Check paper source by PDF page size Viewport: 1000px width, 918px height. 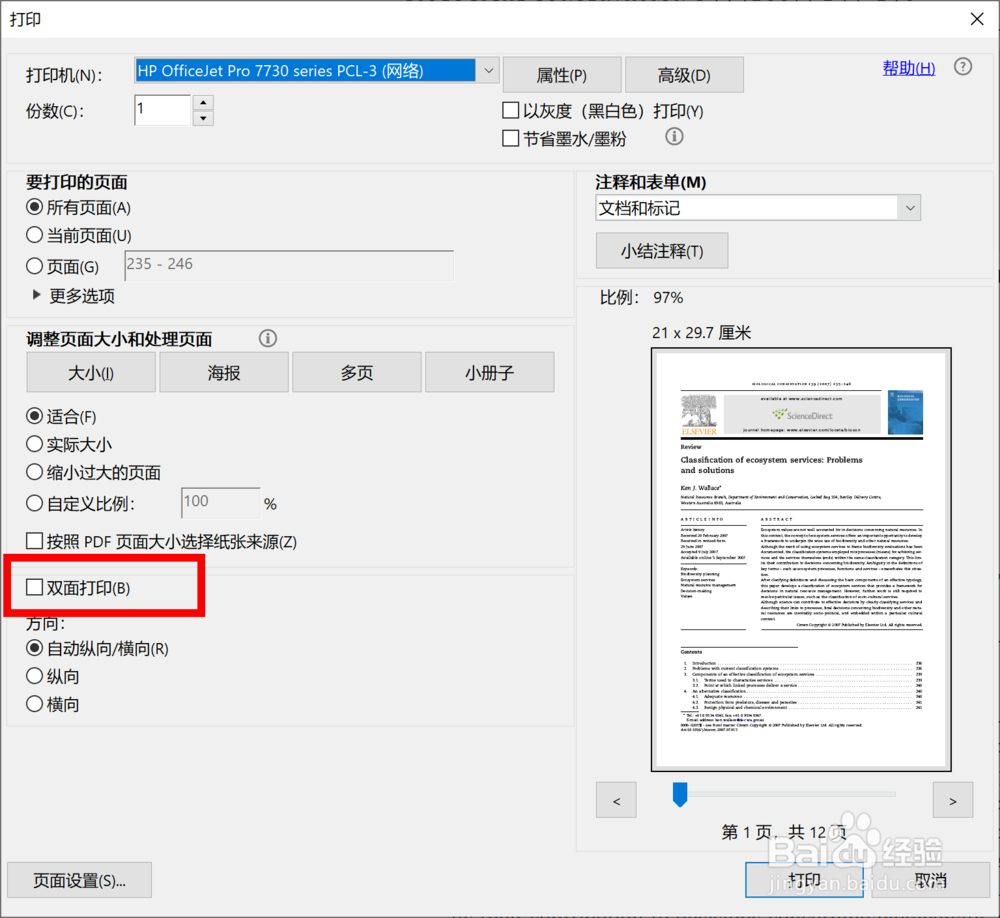[34, 541]
